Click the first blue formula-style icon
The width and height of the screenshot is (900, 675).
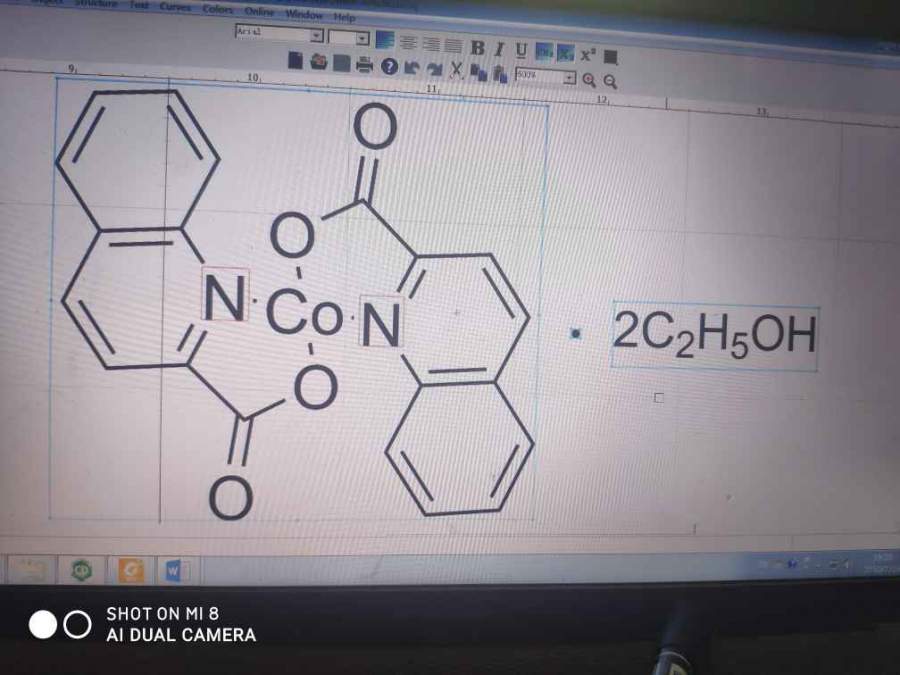tap(544, 52)
